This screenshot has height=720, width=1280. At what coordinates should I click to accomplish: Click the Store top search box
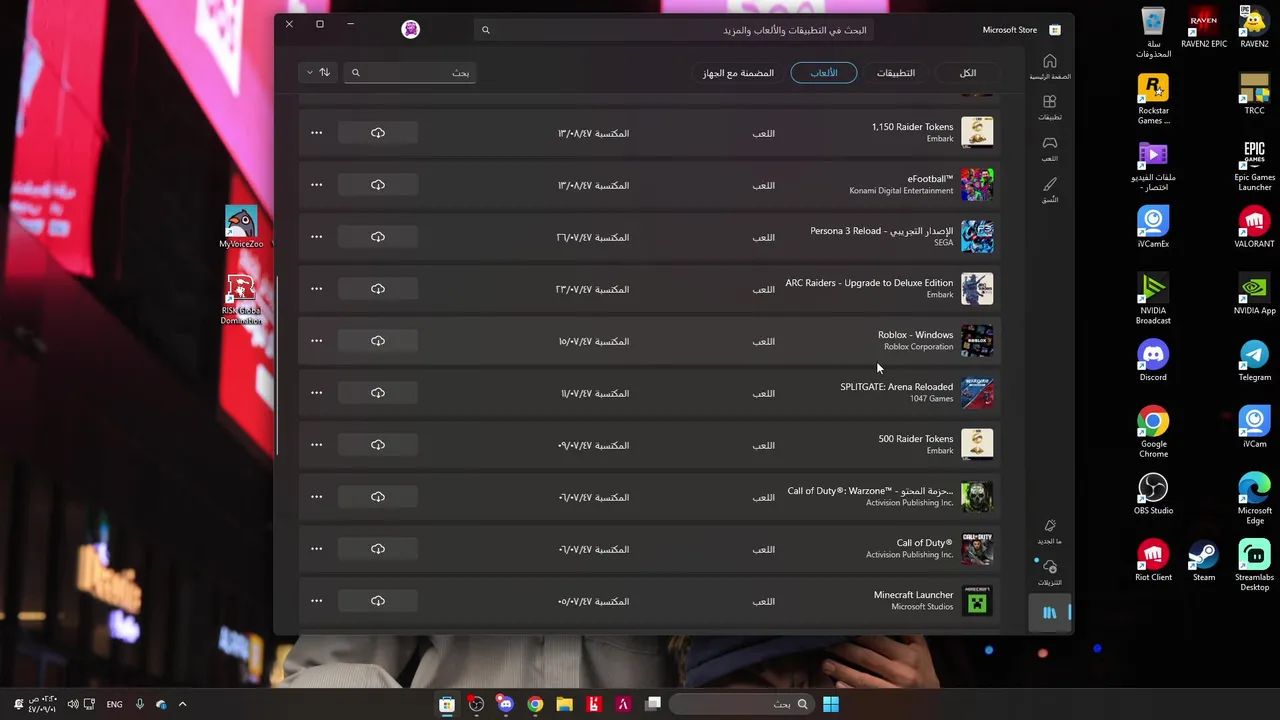[x=675, y=30]
